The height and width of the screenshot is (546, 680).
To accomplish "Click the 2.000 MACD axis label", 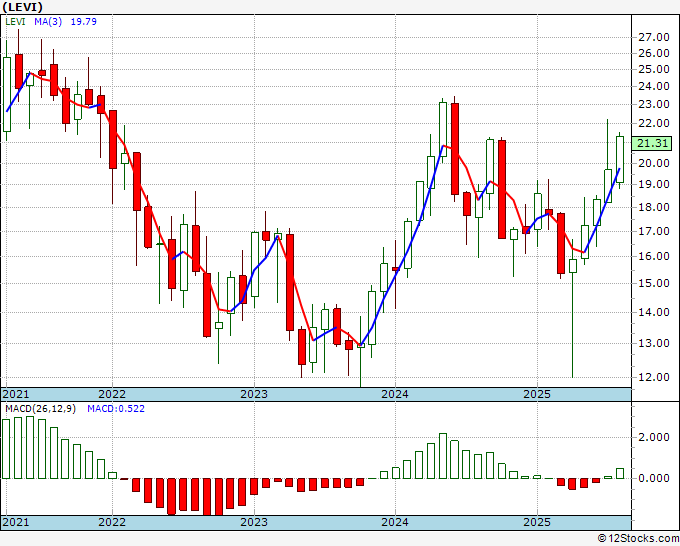I will pos(654,437).
